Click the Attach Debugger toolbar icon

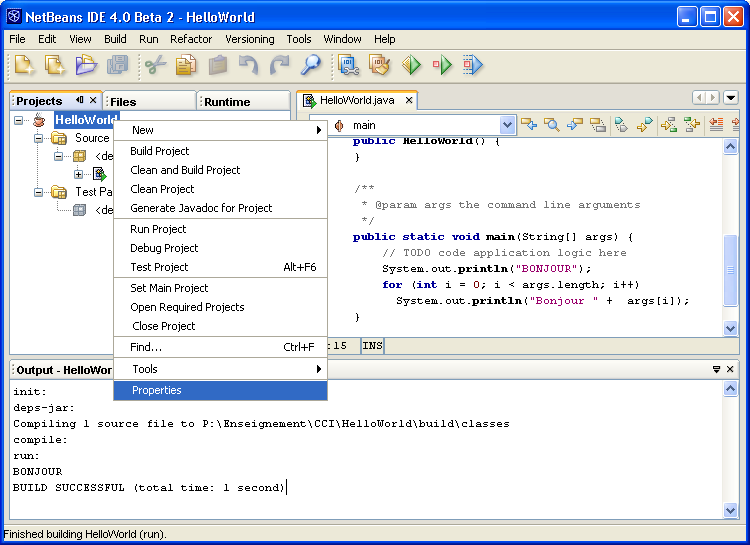tap(473, 65)
